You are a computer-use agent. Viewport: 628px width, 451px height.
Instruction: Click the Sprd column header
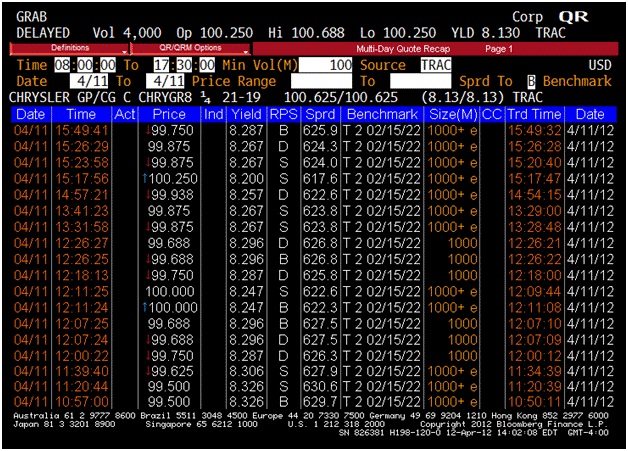pyautogui.click(x=320, y=115)
